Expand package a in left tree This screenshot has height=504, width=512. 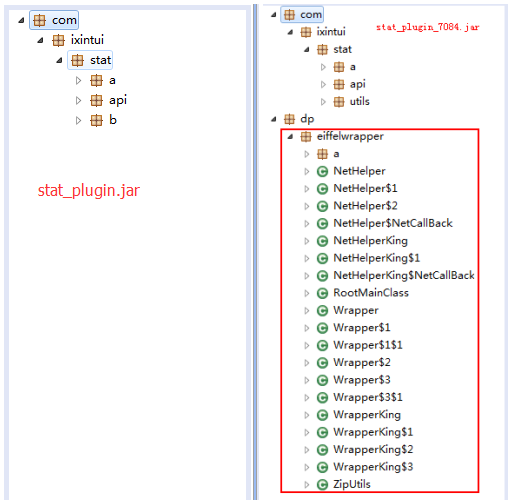tap(78, 80)
